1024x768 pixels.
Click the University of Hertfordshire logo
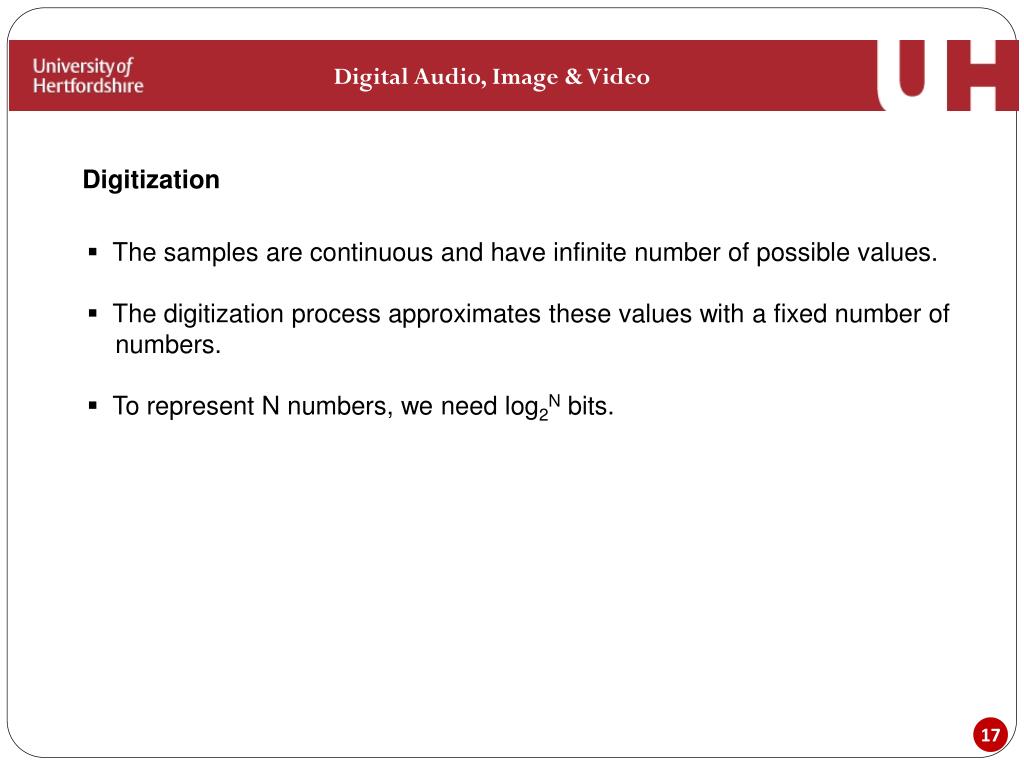pos(88,76)
